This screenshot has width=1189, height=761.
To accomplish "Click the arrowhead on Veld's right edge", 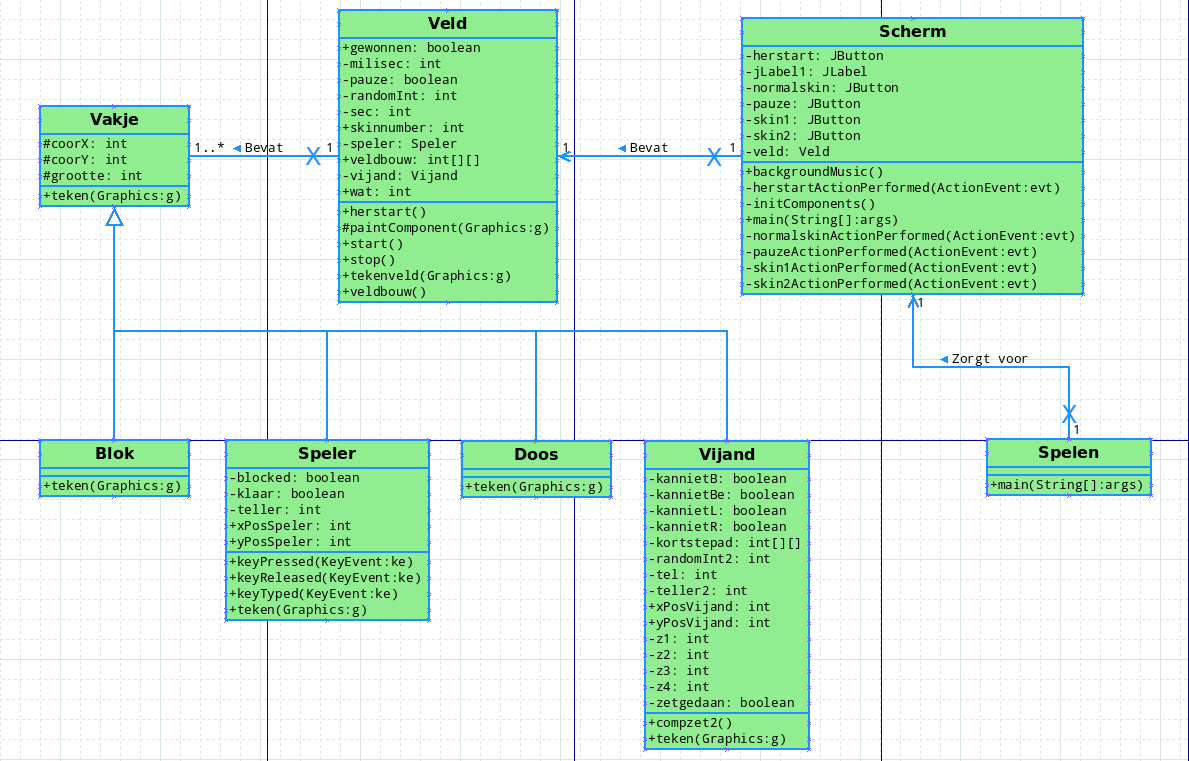I will (x=564, y=156).
